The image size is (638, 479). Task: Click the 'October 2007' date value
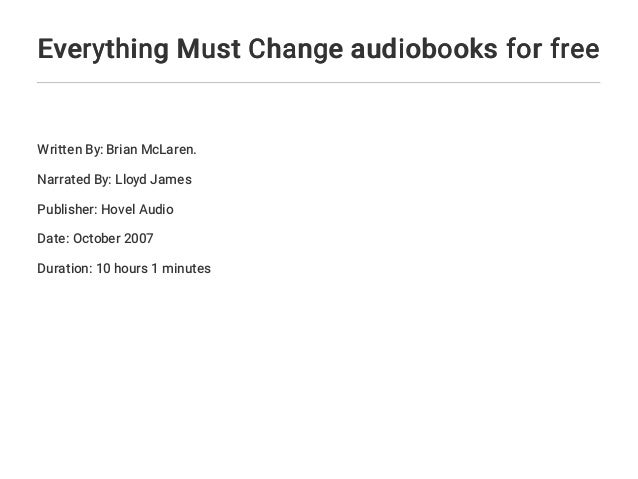click(x=113, y=238)
